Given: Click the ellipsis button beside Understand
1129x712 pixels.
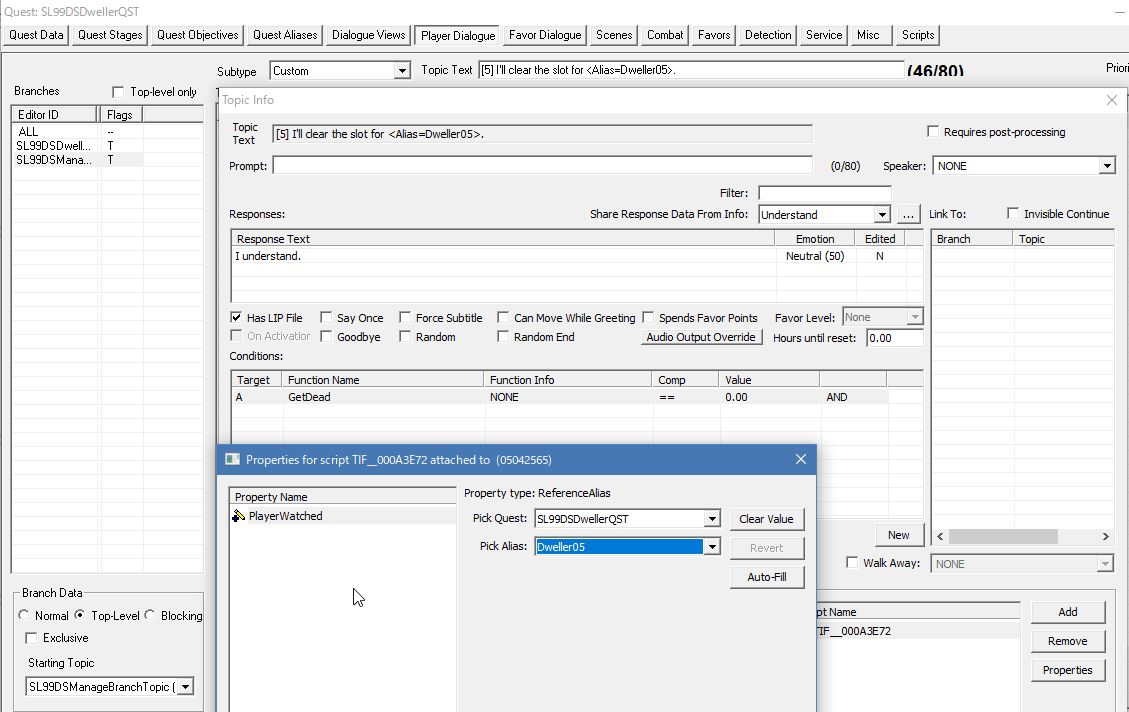Looking at the screenshot, I should pyautogui.click(x=908, y=215).
